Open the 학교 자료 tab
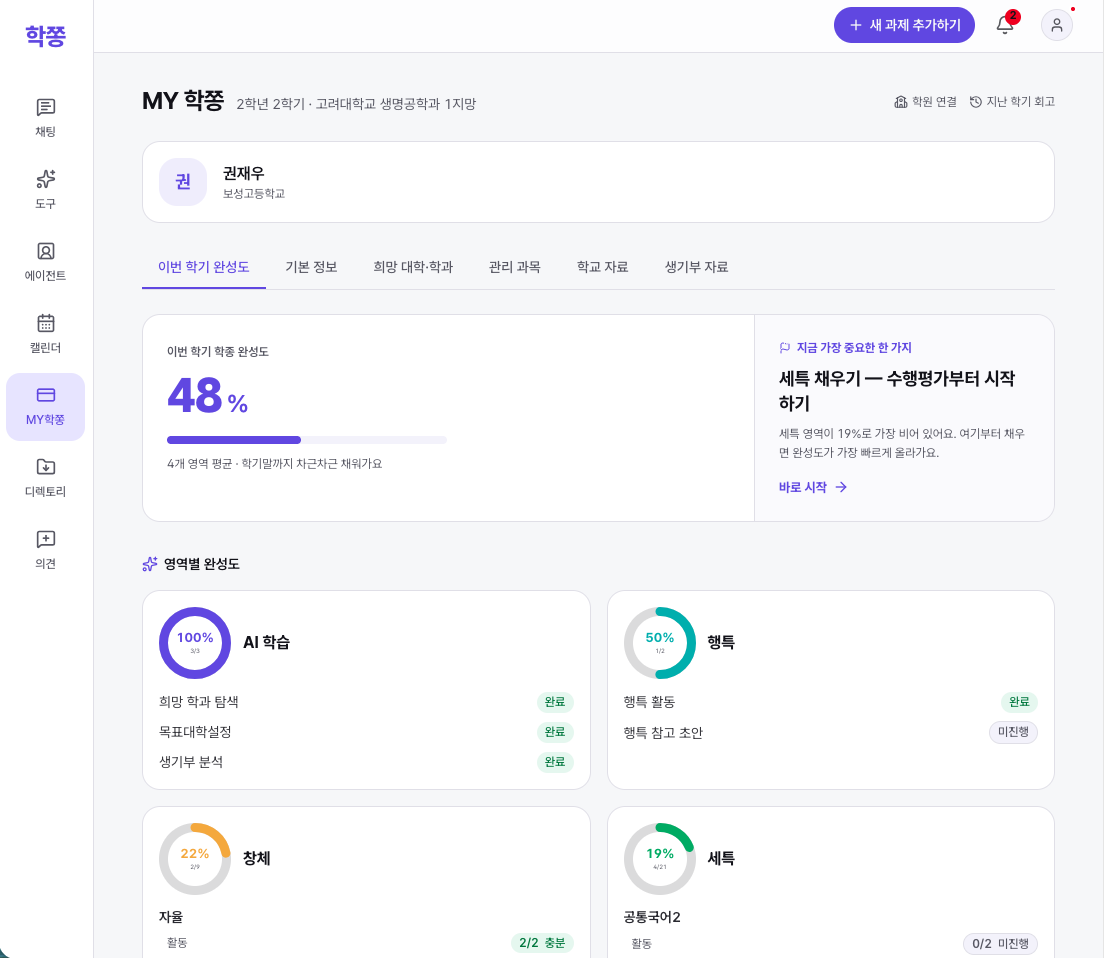 point(603,267)
